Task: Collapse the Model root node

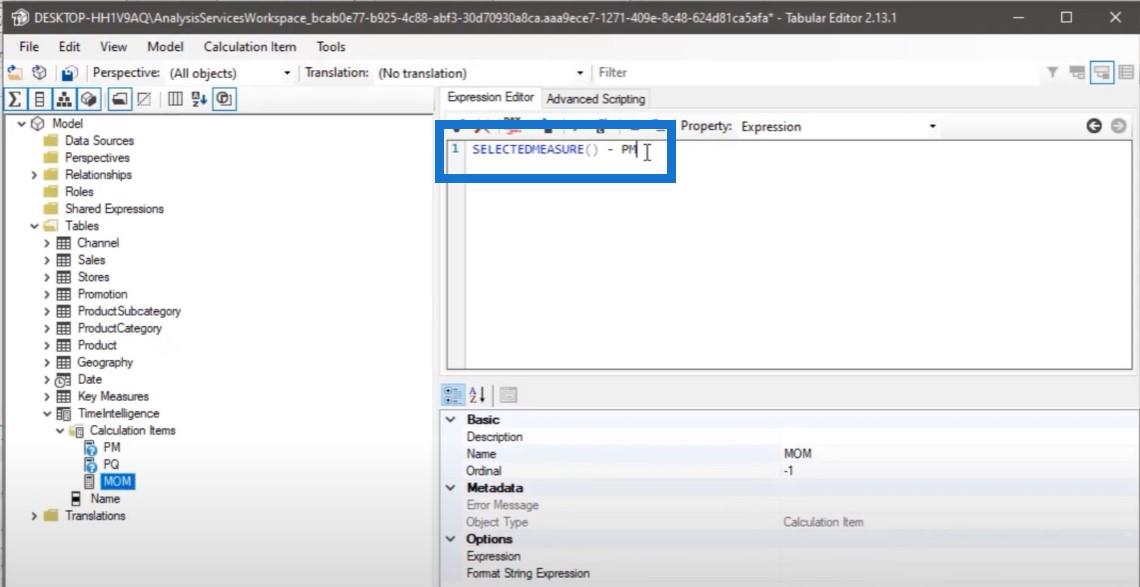Action: coord(22,124)
